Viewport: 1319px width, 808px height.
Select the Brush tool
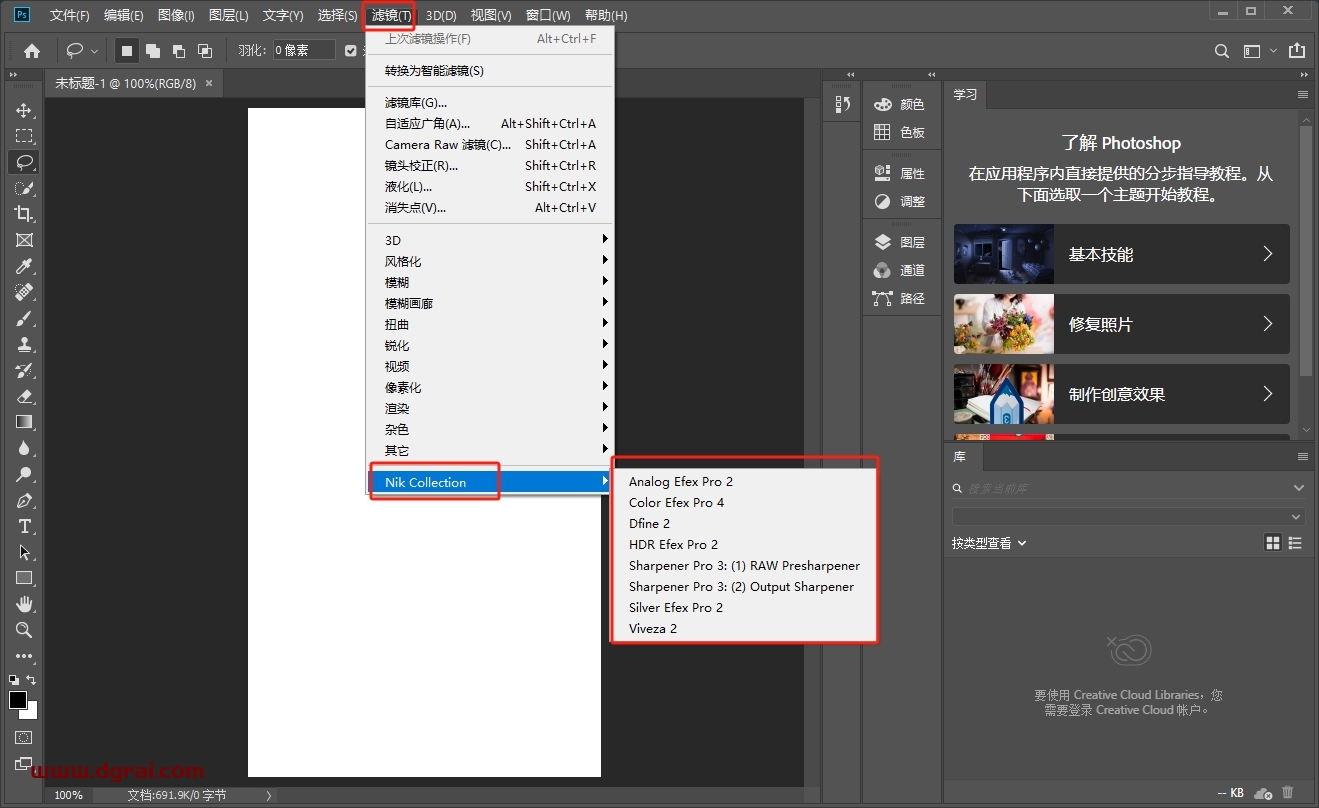[x=24, y=318]
